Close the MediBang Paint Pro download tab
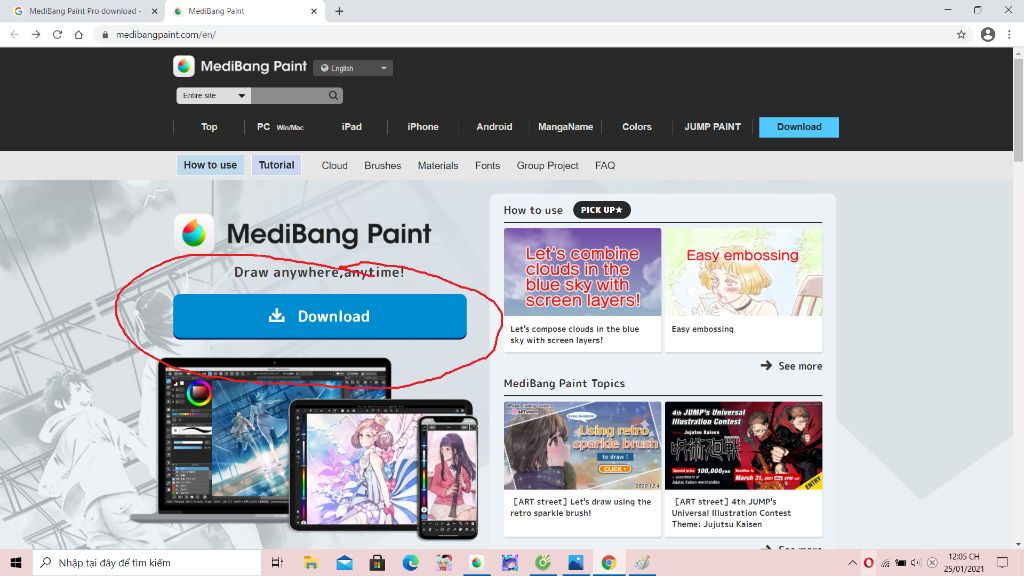Viewport: 1024px width, 576px height. pos(154,11)
